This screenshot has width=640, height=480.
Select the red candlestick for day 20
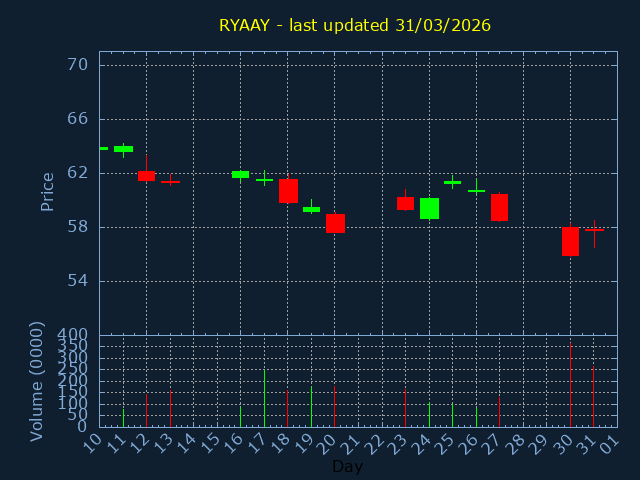[x=335, y=223]
